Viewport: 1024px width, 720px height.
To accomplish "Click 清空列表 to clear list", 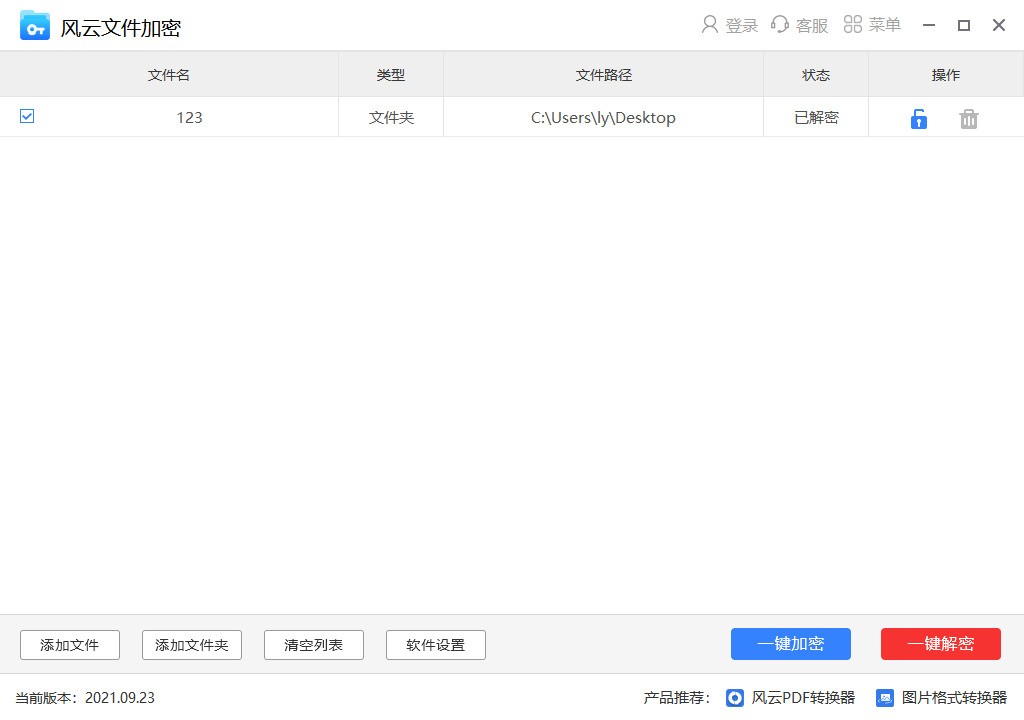I will coord(313,645).
